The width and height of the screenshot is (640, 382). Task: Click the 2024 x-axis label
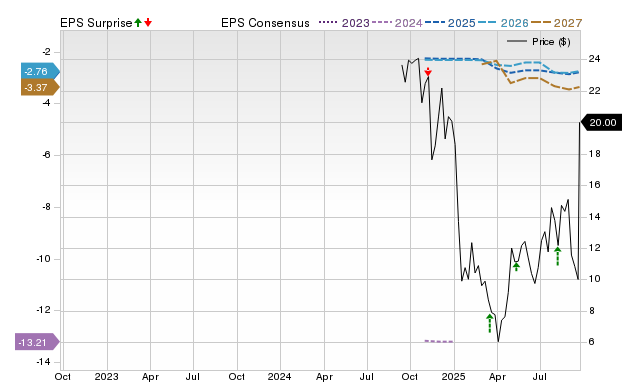[280, 376]
